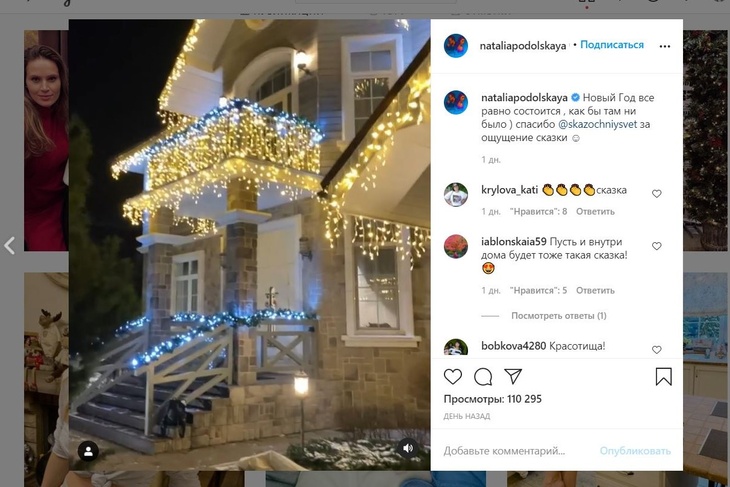Go to previous post with left arrow
Viewport: 730px width, 487px height.
tap(10, 245)
